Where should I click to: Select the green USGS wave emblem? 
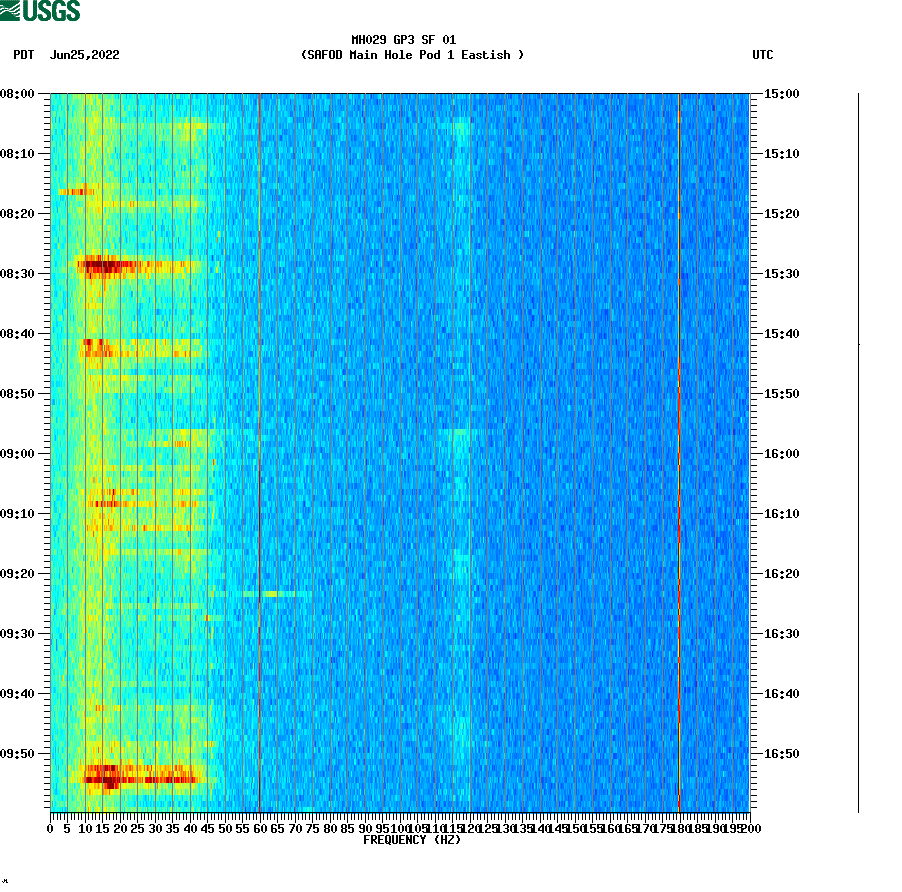[x=12, y=9]
